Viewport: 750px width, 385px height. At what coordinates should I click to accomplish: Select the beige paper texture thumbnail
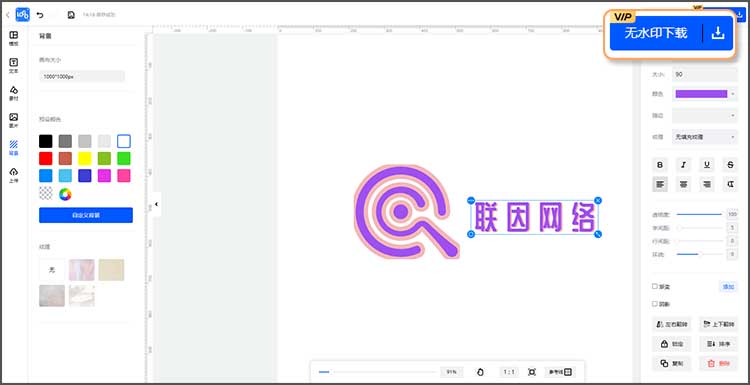(111, 270)
